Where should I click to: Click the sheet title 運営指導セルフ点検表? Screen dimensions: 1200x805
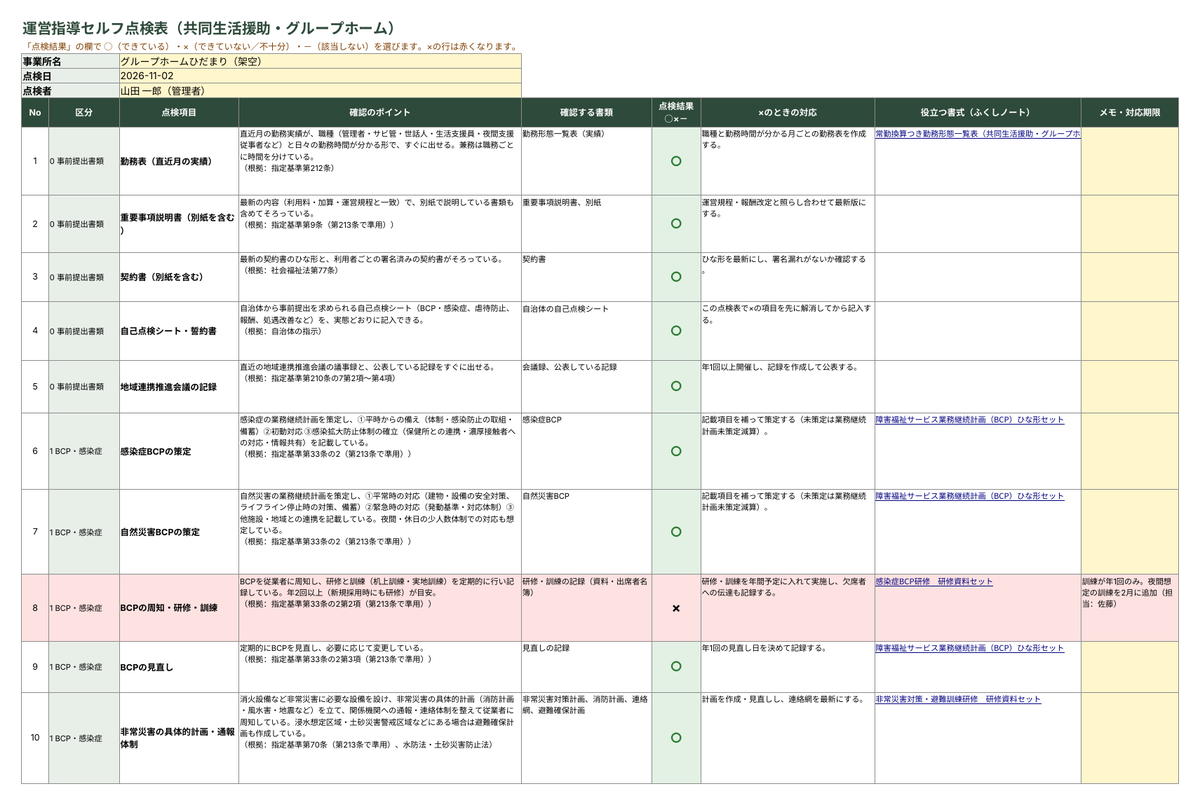210,28
